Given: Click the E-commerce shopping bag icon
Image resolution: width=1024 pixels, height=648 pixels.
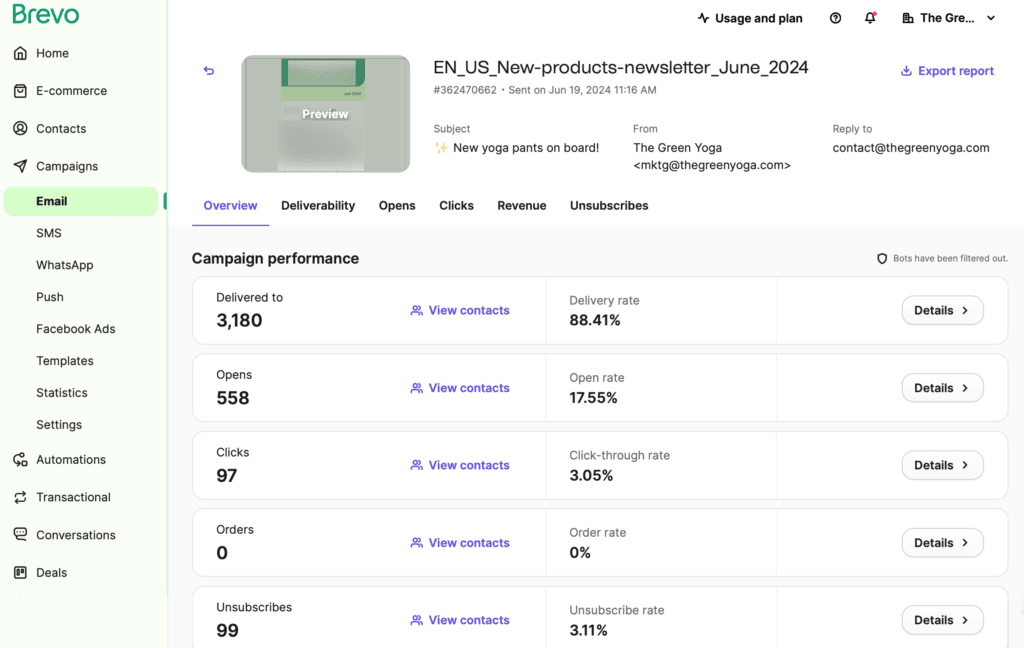Looking at the screenshot, I should 20,91.
